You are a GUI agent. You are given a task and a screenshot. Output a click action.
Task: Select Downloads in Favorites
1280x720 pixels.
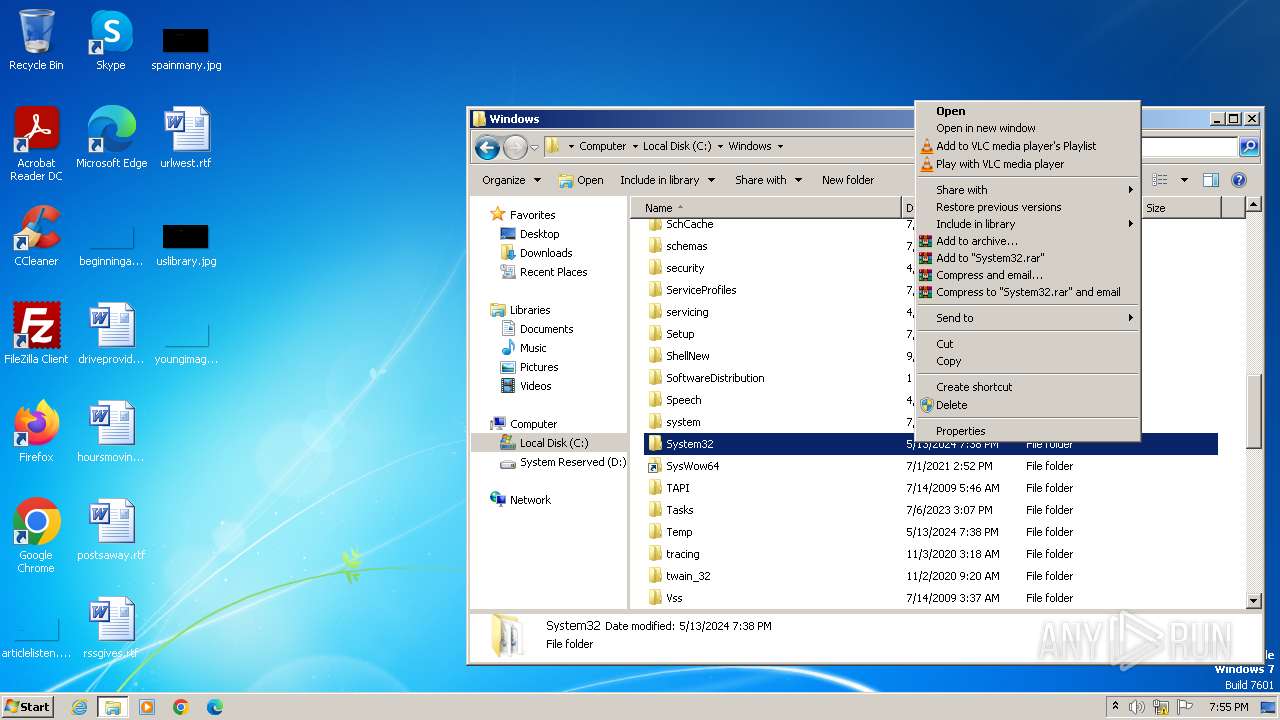click(x=545, y=253)
